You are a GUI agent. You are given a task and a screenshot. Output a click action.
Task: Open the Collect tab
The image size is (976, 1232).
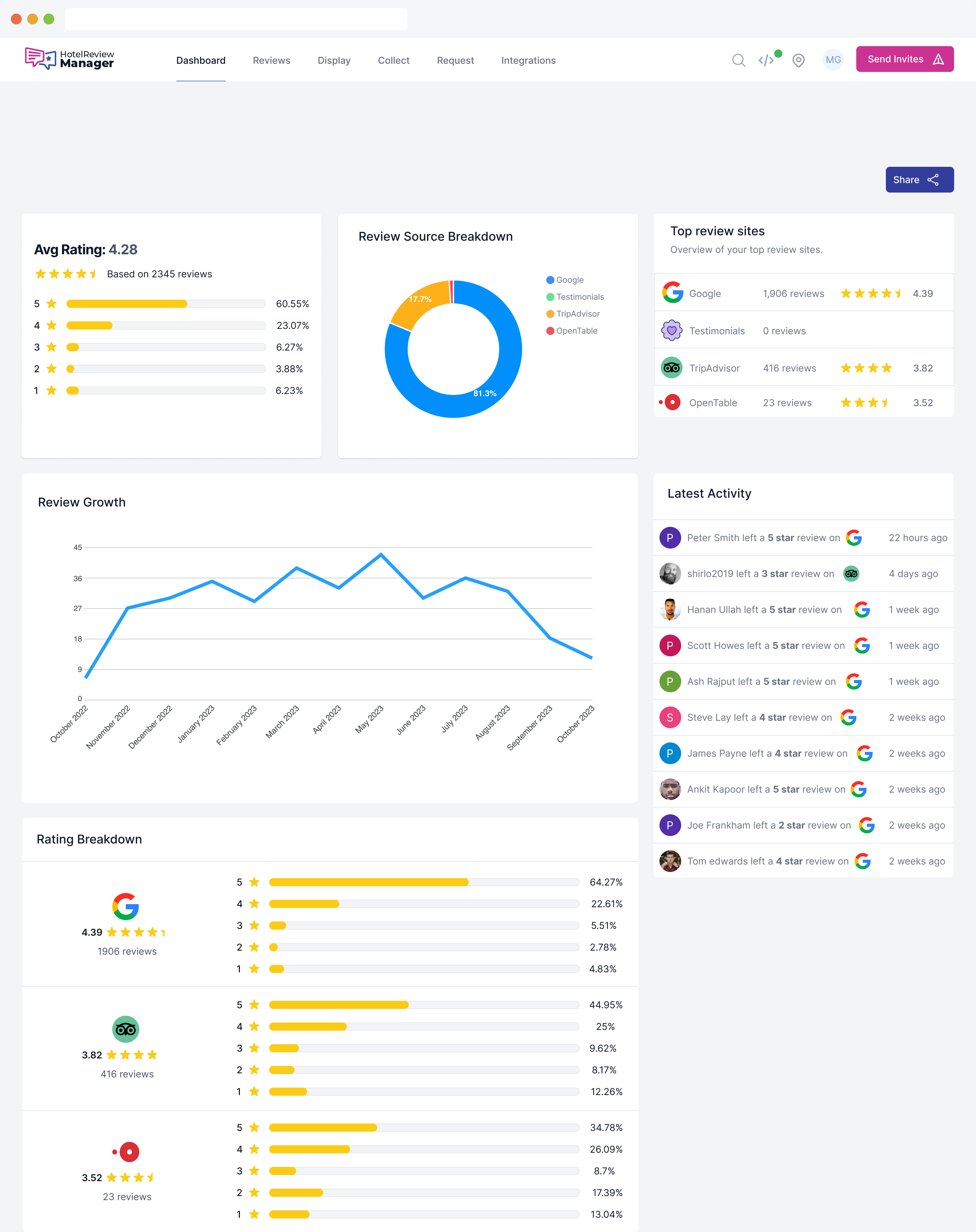pos(393,61)
